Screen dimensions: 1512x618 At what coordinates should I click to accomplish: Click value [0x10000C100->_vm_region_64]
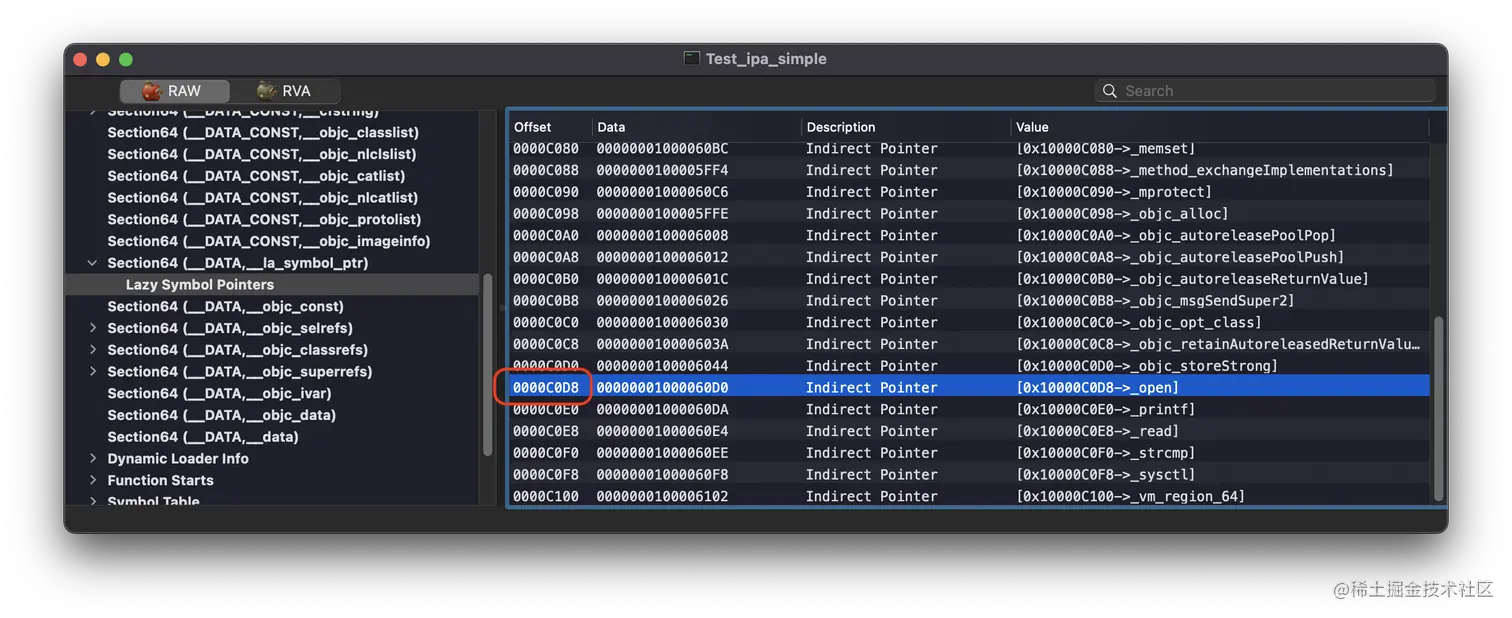[1130, 497]
